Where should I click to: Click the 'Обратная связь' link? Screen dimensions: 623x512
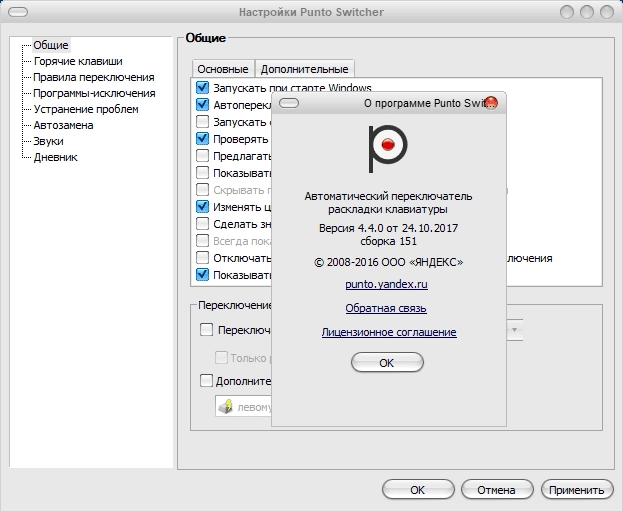(386, 308)
